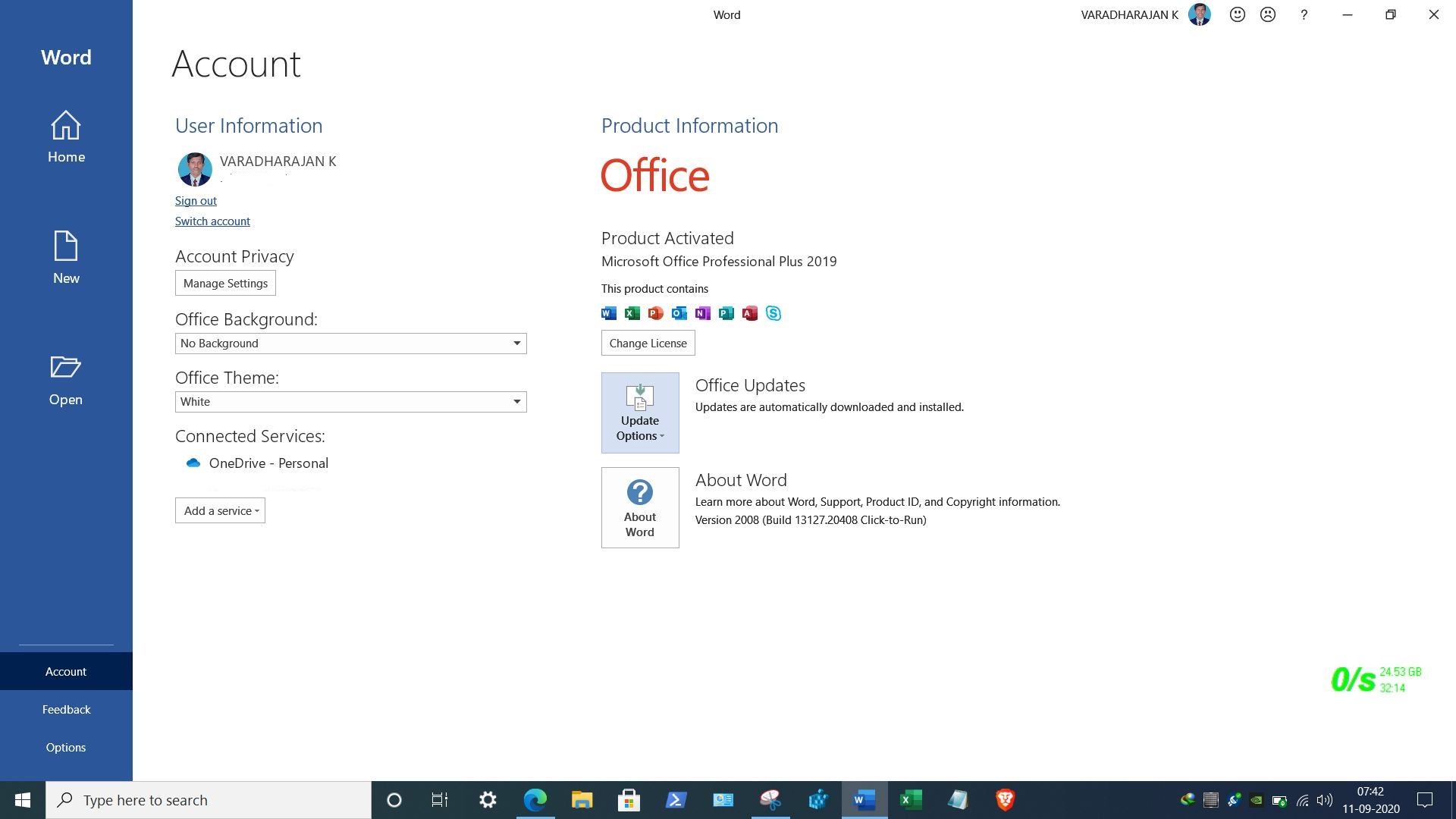
Task: Click Change License button
Action: point(648,344)
